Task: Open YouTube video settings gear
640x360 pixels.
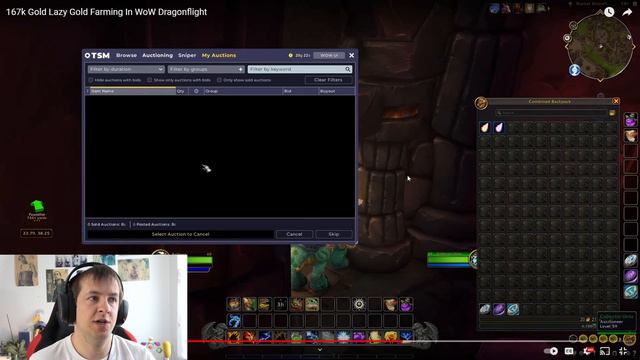Action: tap(588, 351)
